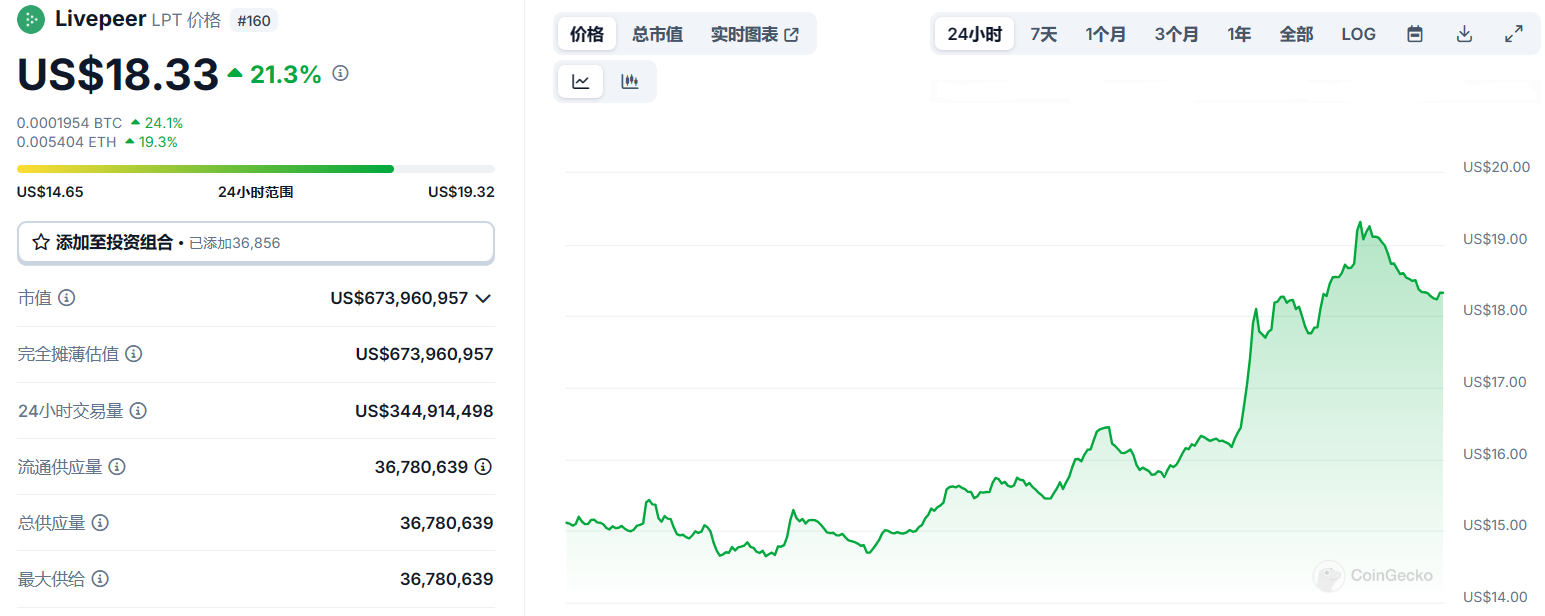Screen dimensions: 1545x616
Task: Click info icon next to 24小时交易量
Action: (139, 411)
